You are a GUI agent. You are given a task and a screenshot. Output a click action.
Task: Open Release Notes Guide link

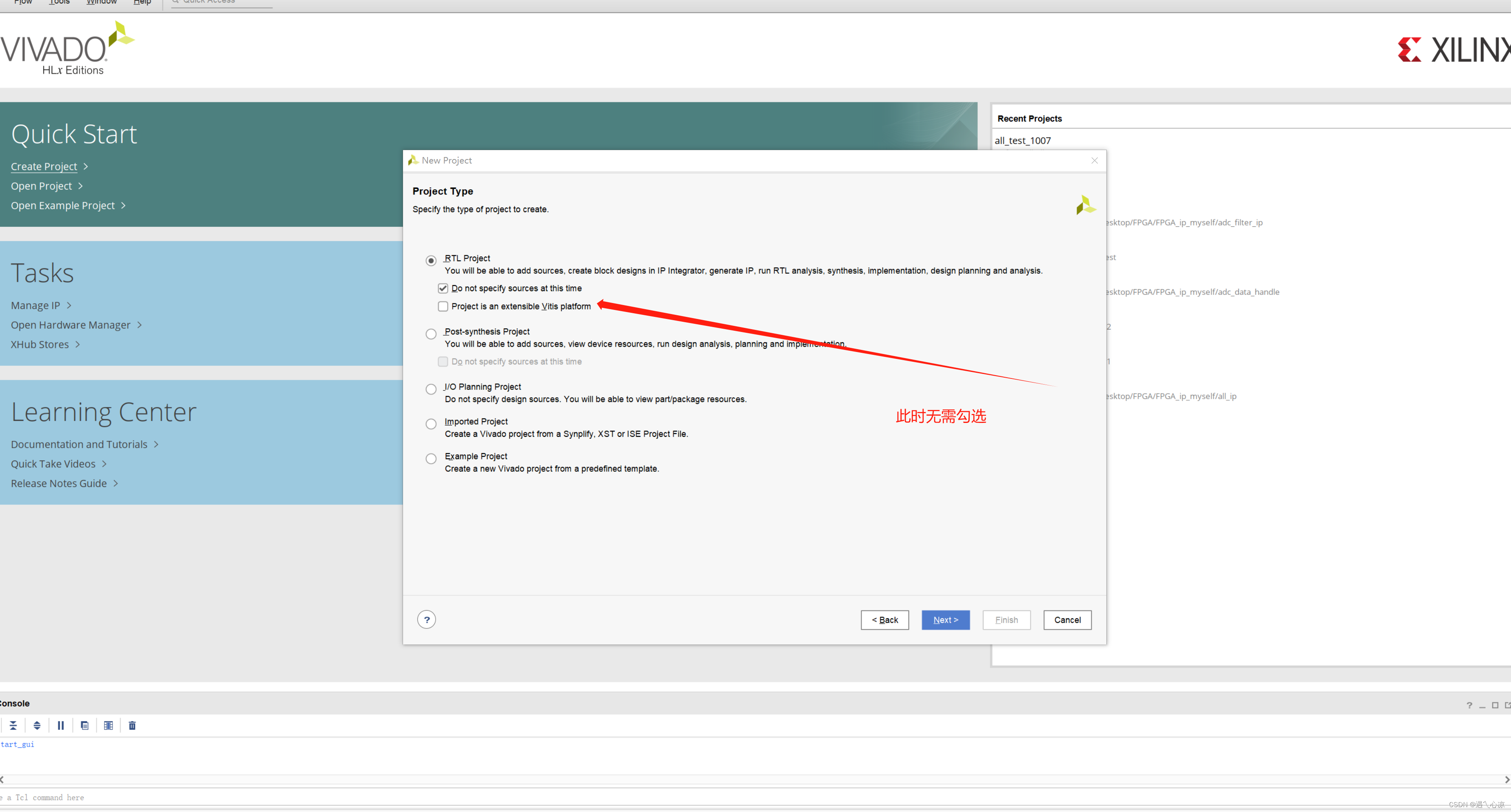click(x=59, y=484)
